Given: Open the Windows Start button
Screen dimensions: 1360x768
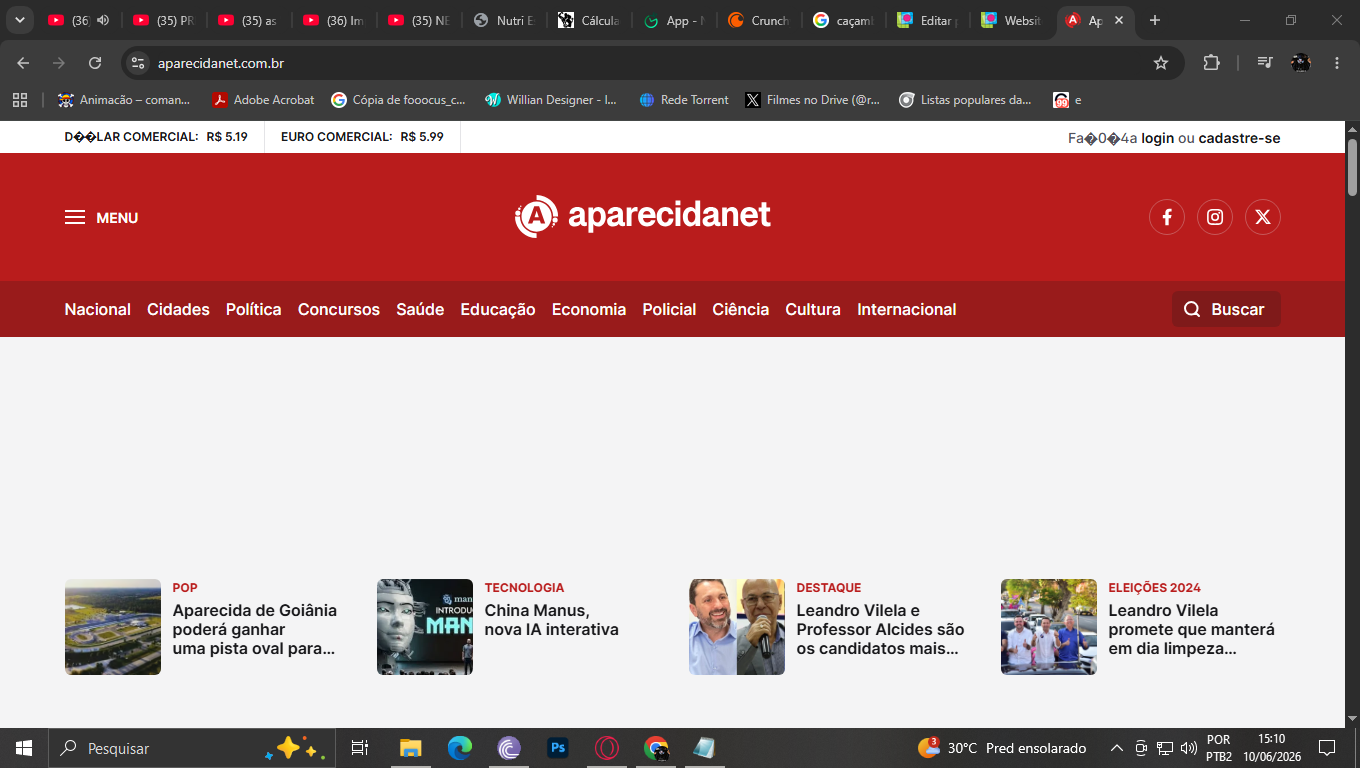Looking at the screenshot, I should point(24,748).
